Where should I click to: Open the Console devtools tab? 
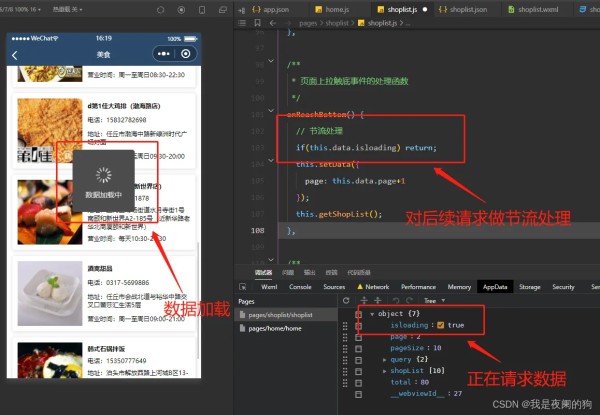coord(300,286)
